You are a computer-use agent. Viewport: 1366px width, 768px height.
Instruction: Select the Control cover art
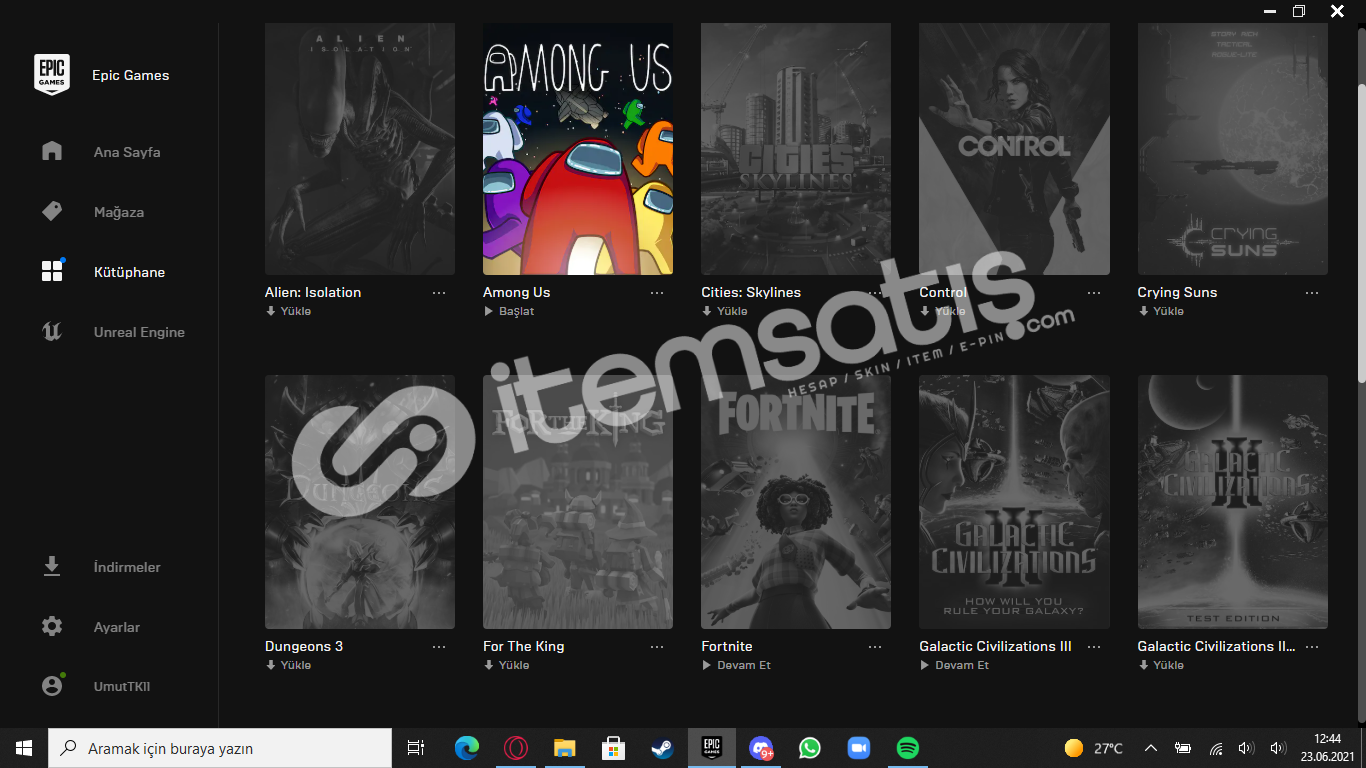point(1014,149)
